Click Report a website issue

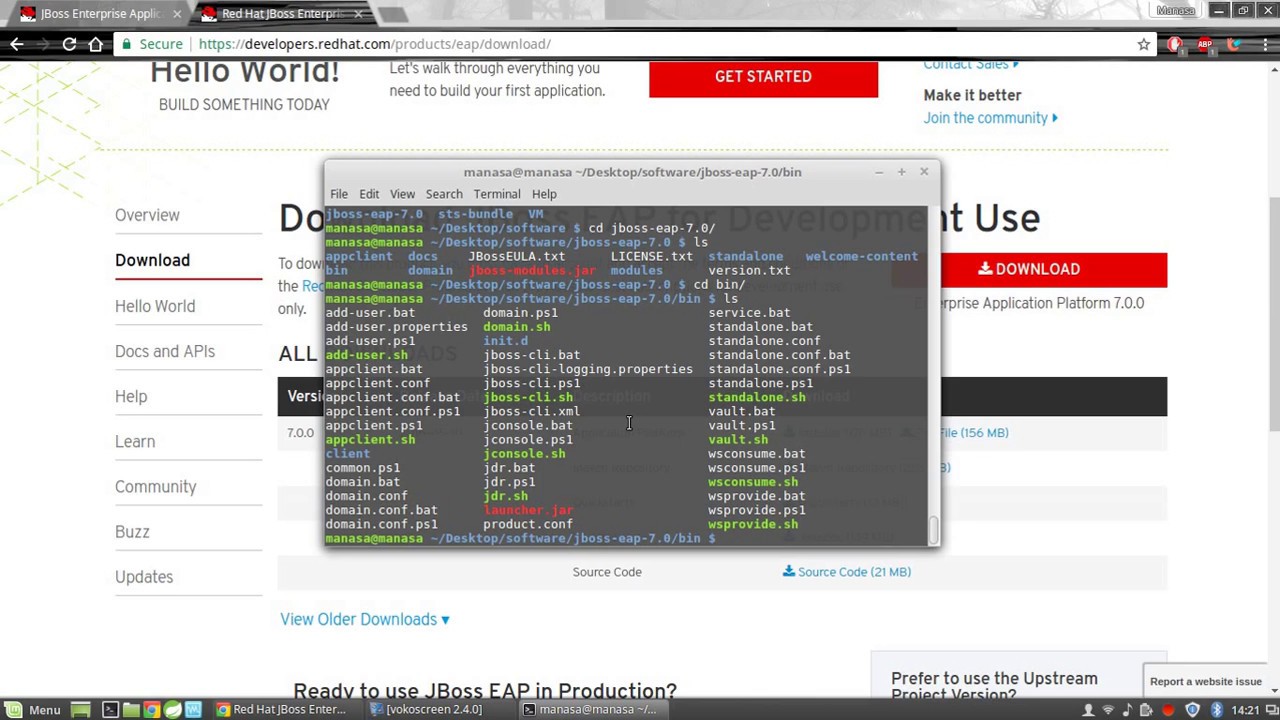1205,682
